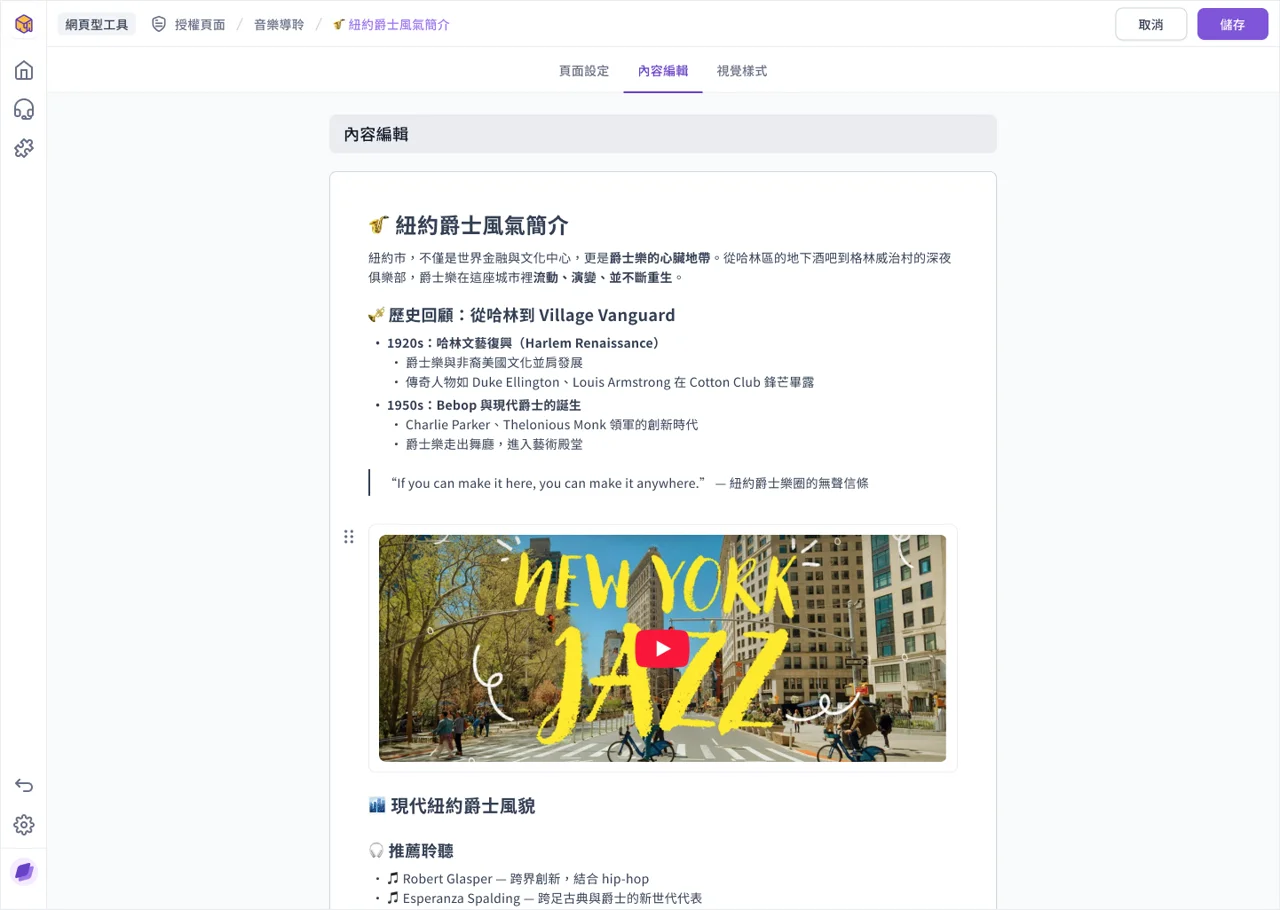The width and height of the screenshot is (1280, 910).
Task: Click the 推薦聆聽 heading
Action: (x=411, y=851)
